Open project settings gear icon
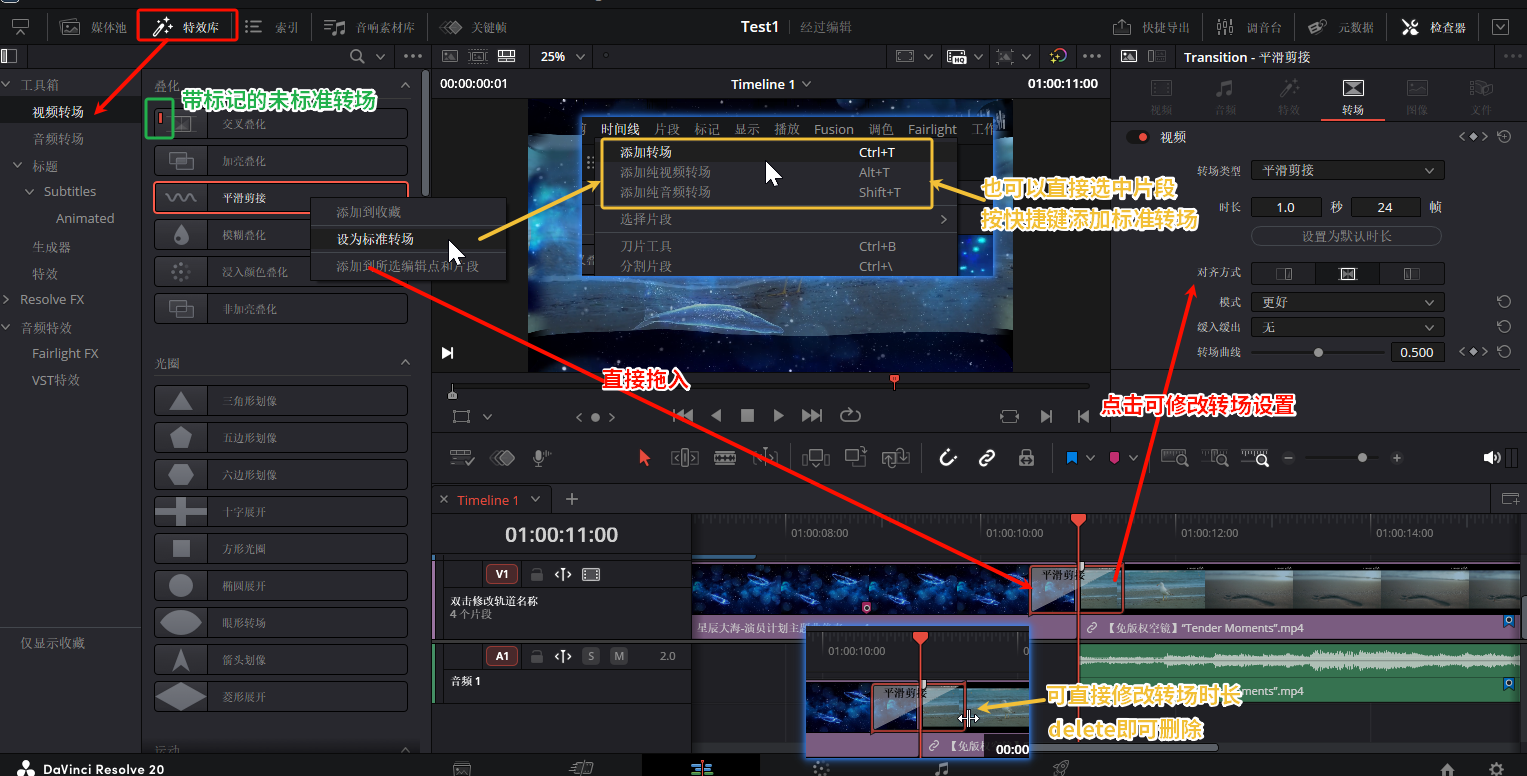Viewport: 1527px width, 776px height. tap(1496, 769)
